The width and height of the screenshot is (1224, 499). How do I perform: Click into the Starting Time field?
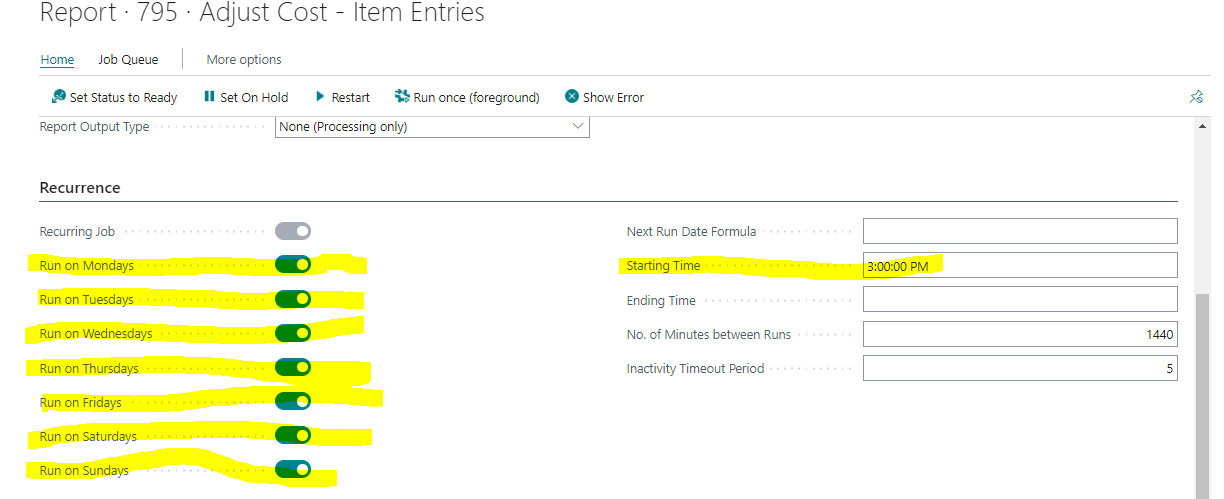click(x=1020, y=265)
